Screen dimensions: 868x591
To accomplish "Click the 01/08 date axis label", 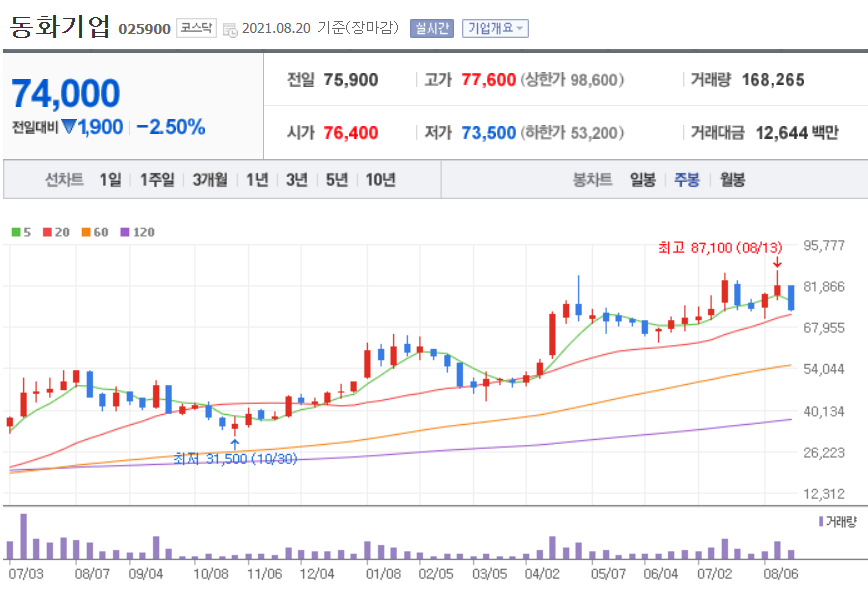I will click(x=383, y=574).
